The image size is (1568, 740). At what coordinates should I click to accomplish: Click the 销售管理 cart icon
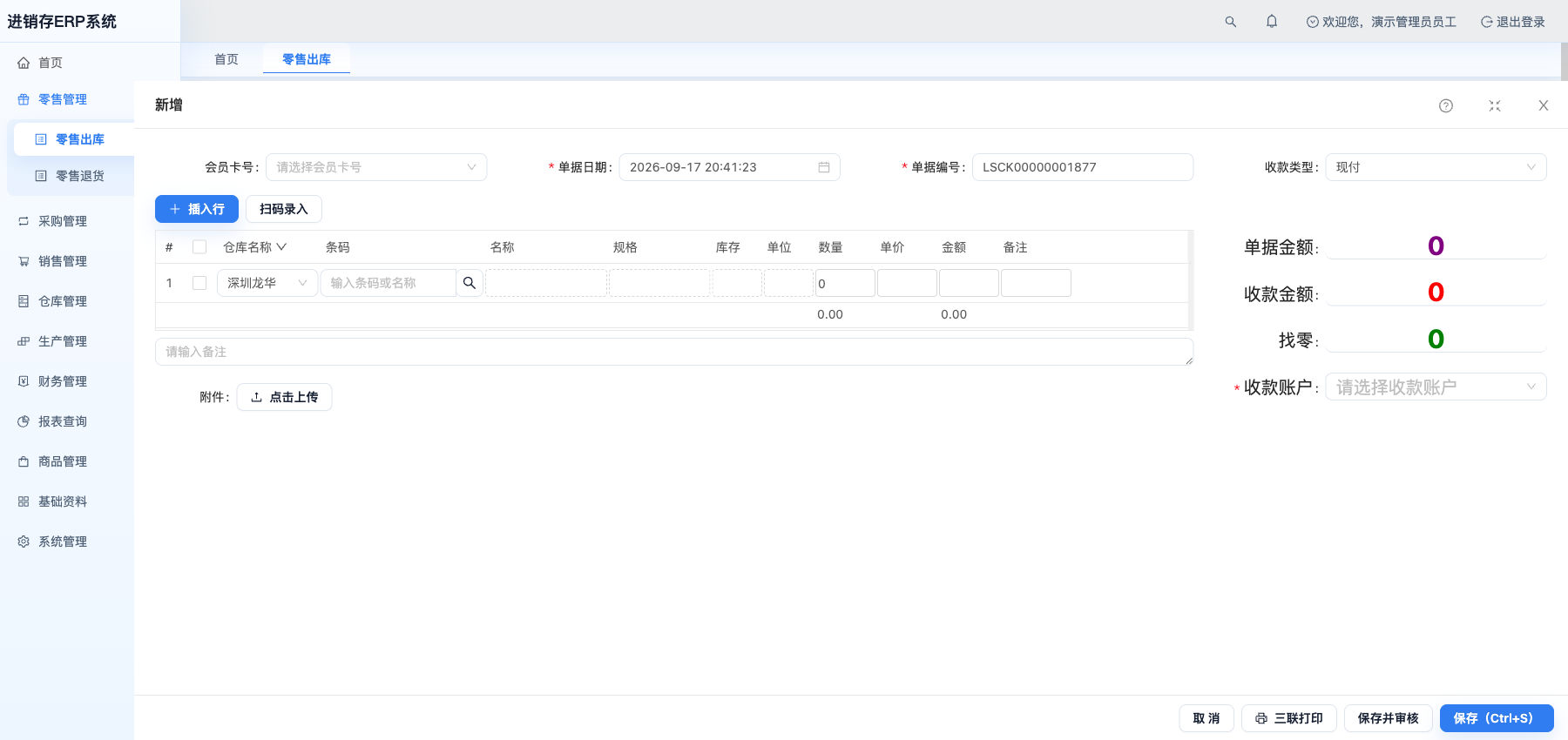pos(24,261)
